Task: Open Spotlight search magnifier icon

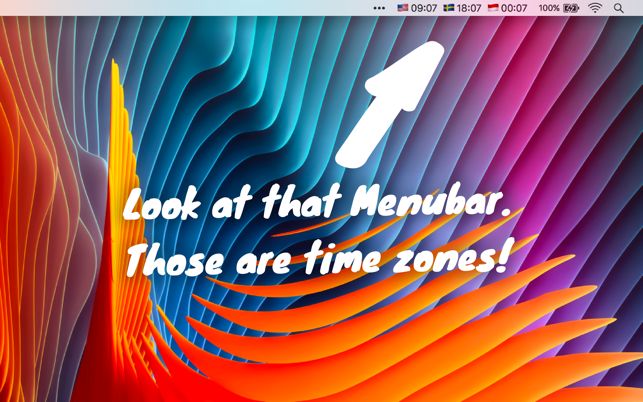Action: (x=619, y=8)
